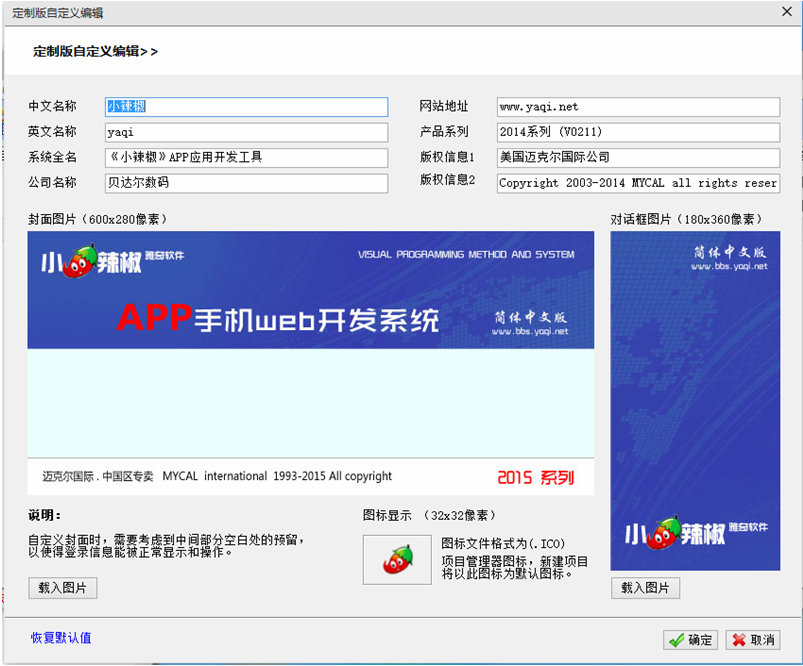
Task: Click the 版权信息2 label
Action: [x=448, y=180]
